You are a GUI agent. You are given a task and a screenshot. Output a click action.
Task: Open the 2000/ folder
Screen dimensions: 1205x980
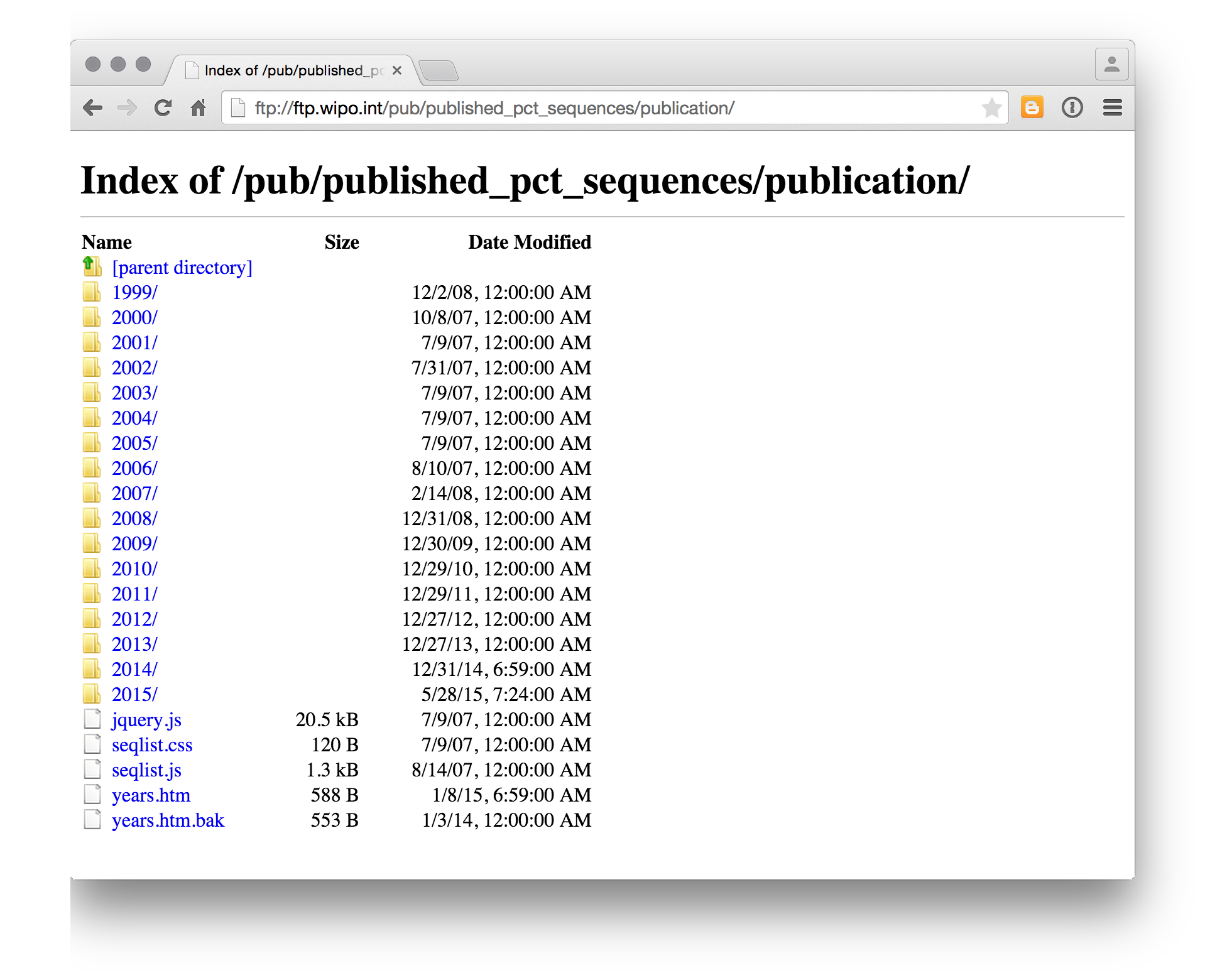tap(134, 318)
